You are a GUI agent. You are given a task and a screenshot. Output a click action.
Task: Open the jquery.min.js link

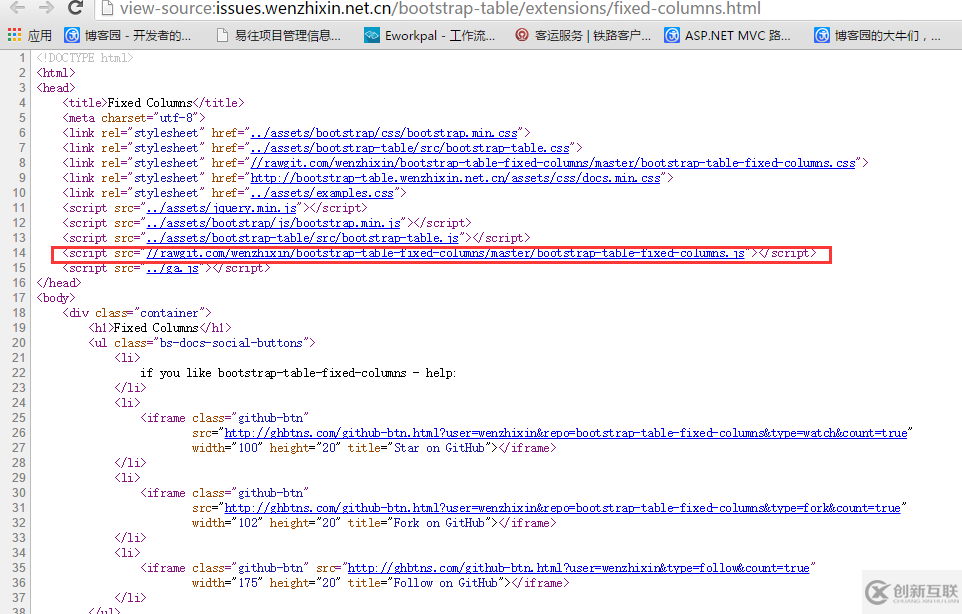[221, 208]
